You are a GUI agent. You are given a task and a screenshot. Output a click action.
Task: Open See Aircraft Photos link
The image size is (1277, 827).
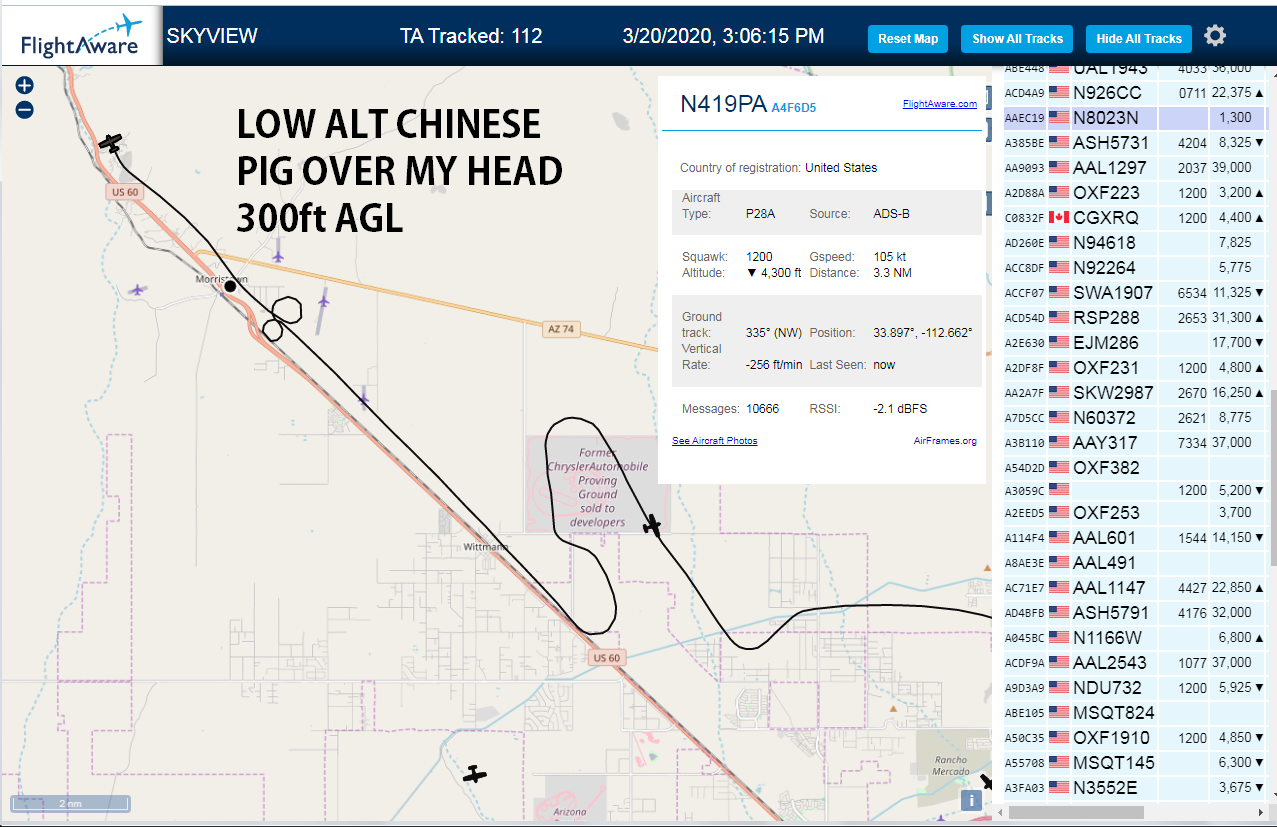point(714,441)
